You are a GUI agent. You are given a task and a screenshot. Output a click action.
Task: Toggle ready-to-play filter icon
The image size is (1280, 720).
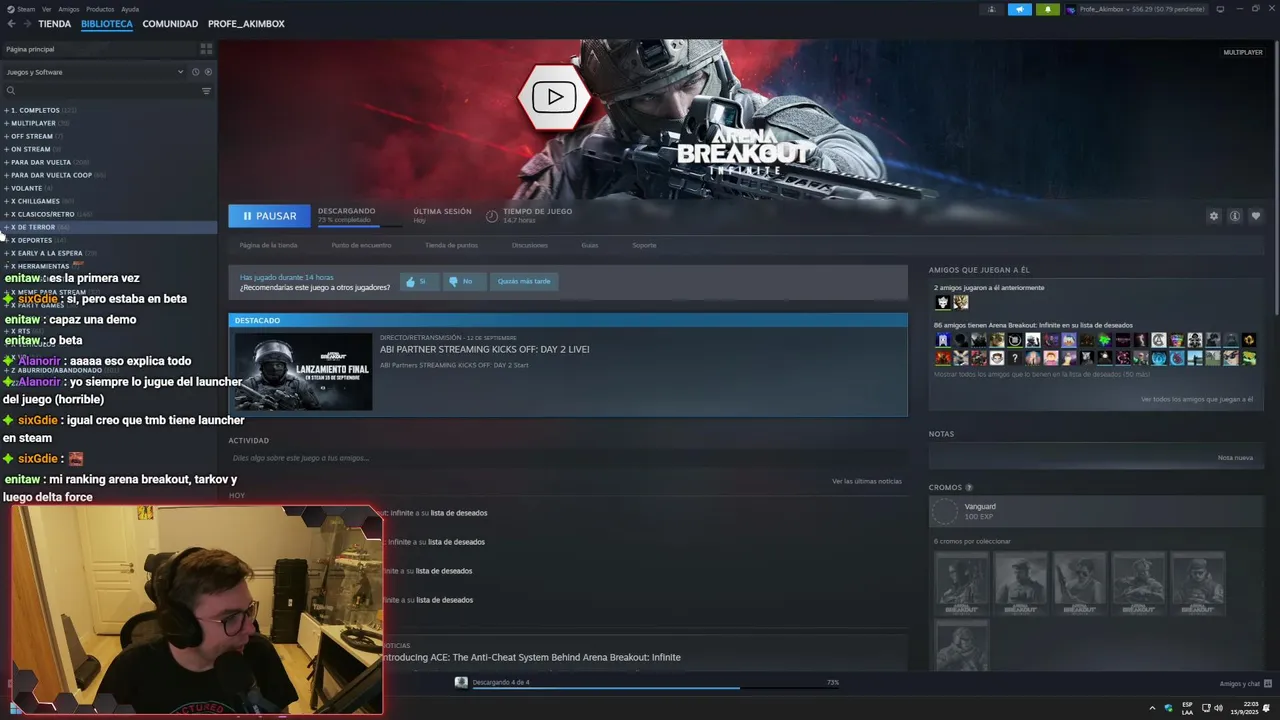pyautogui.click(x=208, y=72)
